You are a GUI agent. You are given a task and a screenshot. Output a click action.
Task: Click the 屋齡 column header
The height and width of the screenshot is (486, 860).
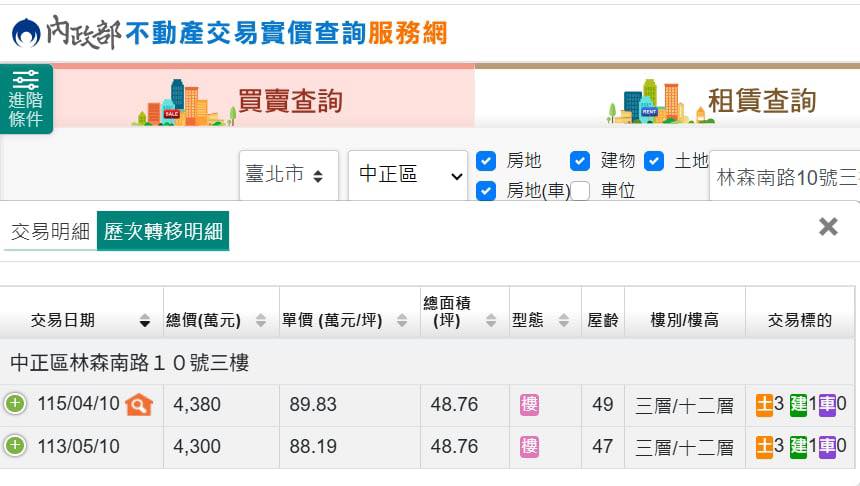click(602, 320)
